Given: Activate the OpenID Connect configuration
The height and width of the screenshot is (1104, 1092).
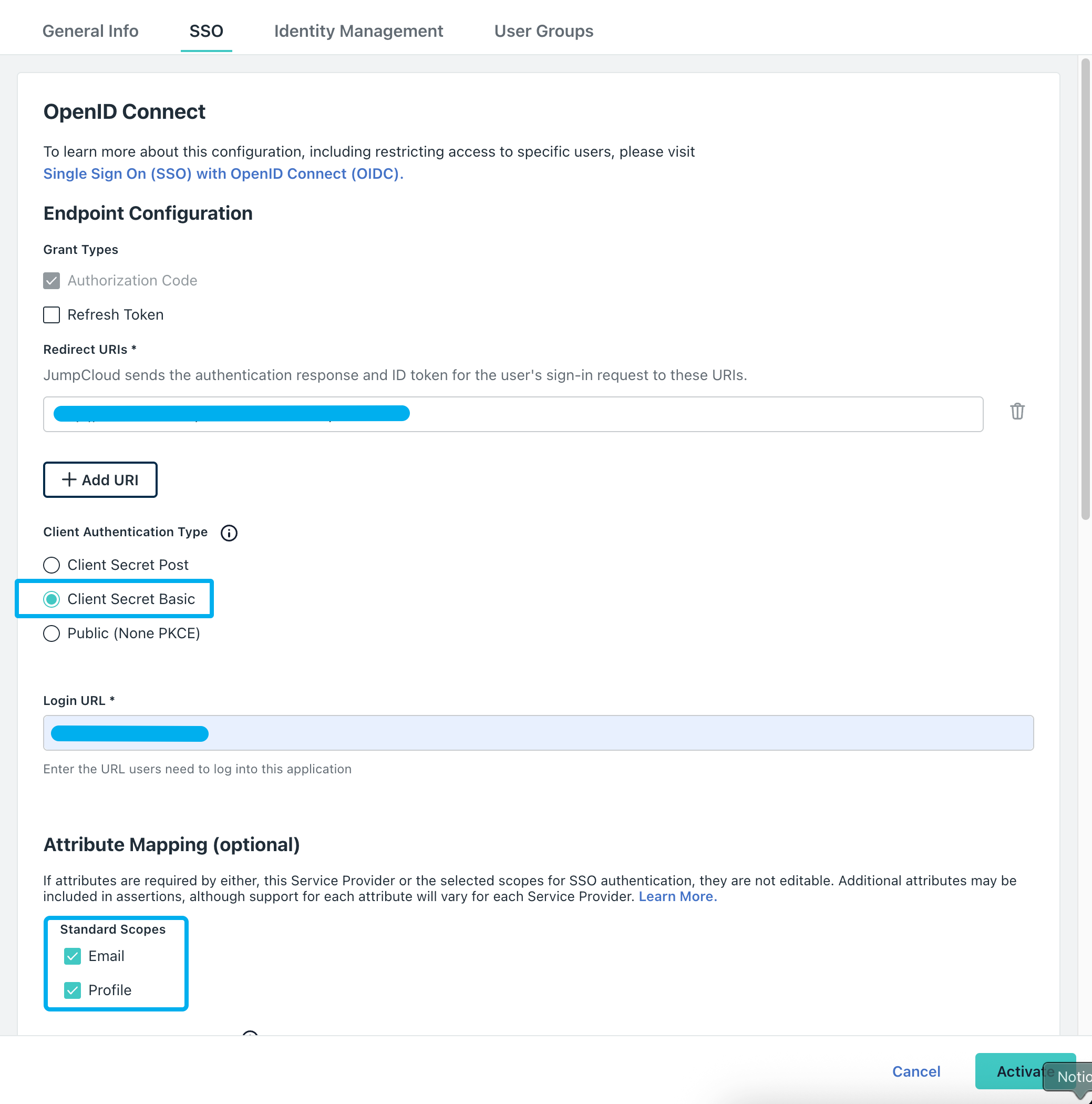Looking at the screenshot, I should click(1022, 1071).
